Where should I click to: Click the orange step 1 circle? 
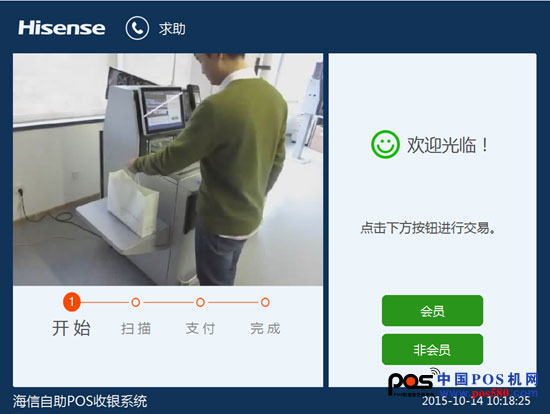[x=72, y=302]
